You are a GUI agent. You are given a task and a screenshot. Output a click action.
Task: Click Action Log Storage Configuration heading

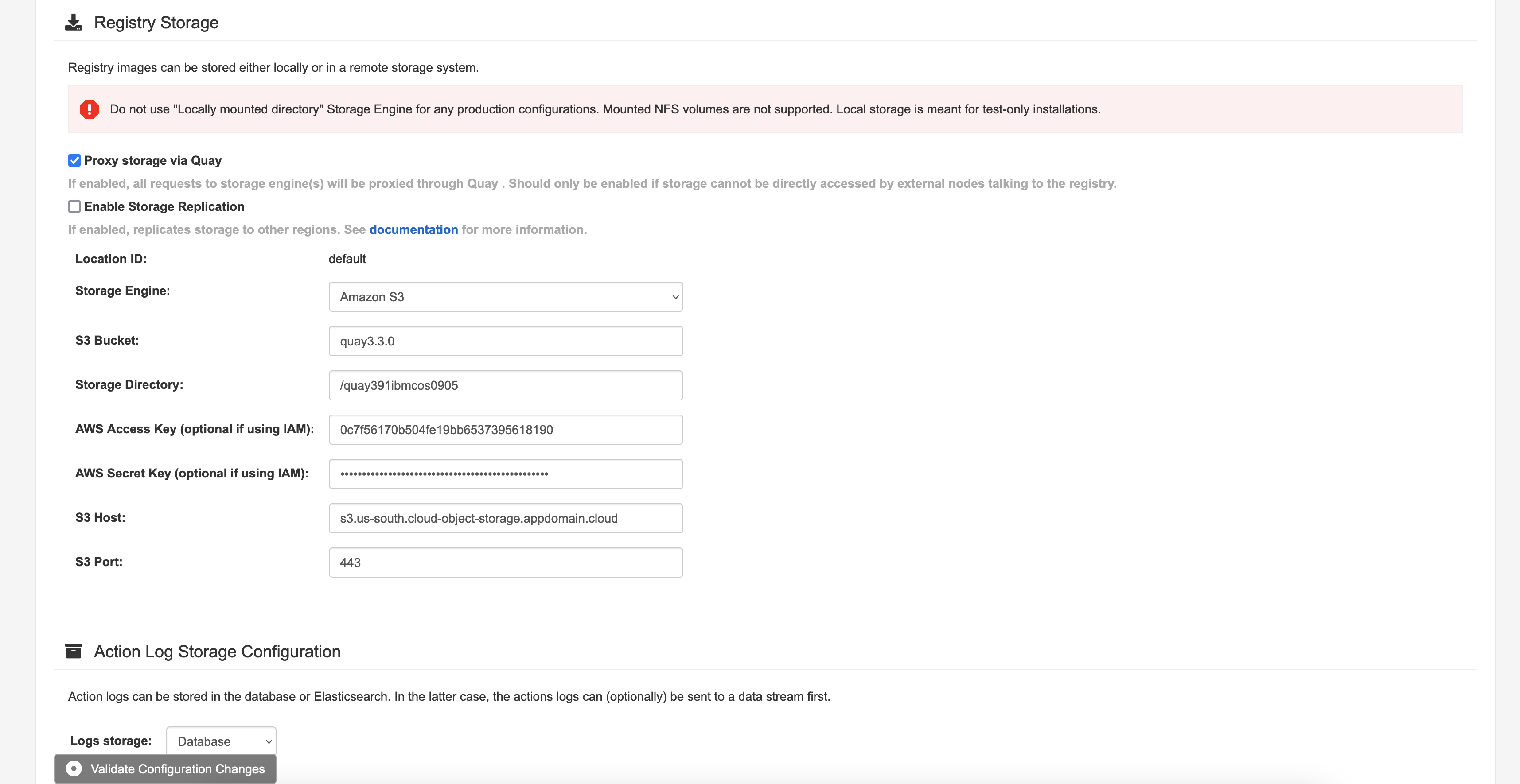(x=217, y=651)
